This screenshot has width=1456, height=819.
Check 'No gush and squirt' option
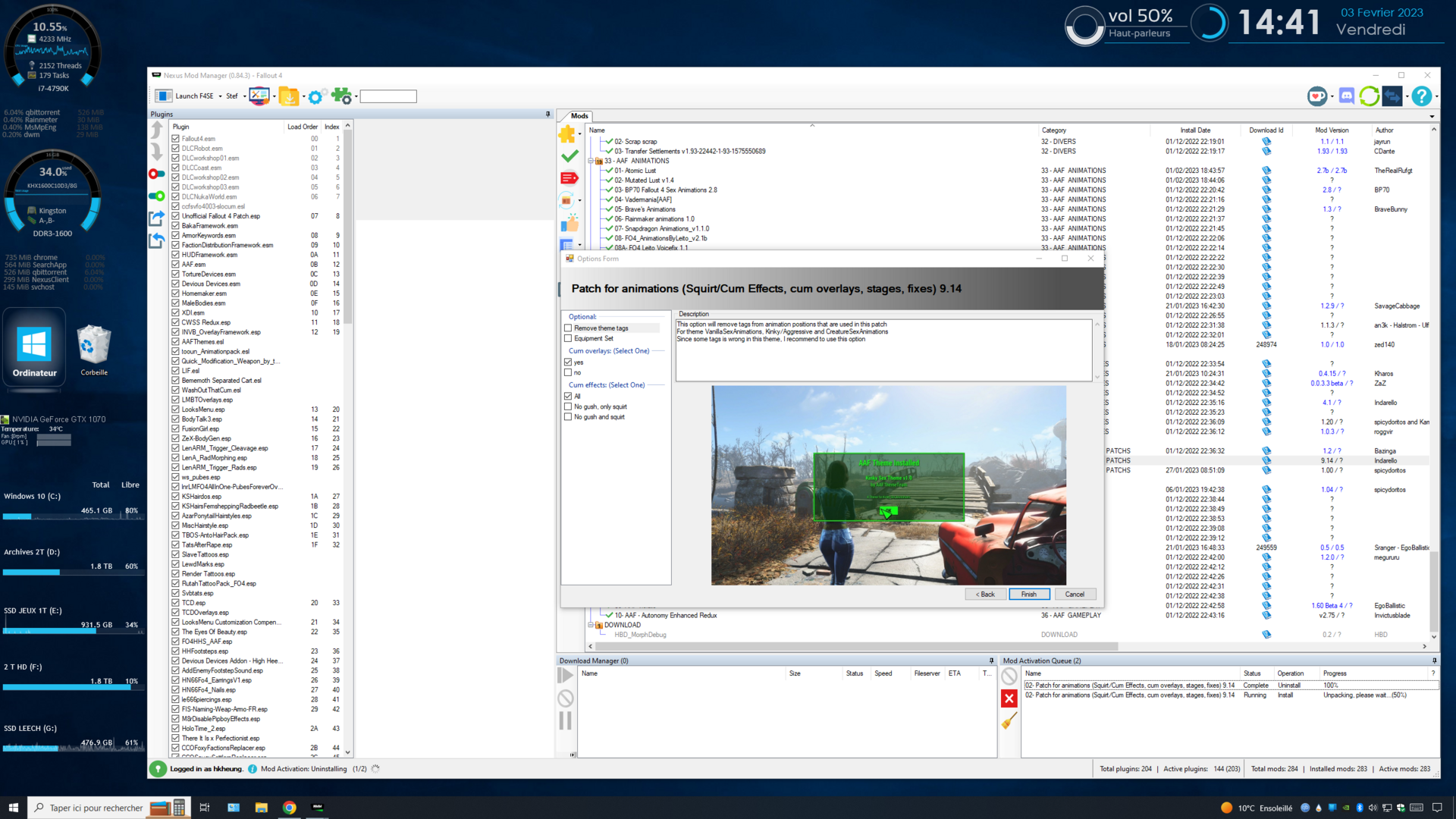(568, 417)
